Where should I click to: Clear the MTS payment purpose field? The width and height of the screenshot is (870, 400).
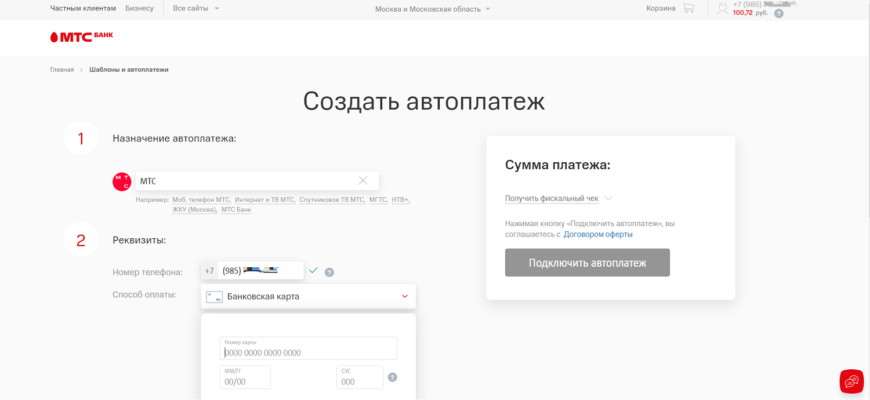point(363,180)
